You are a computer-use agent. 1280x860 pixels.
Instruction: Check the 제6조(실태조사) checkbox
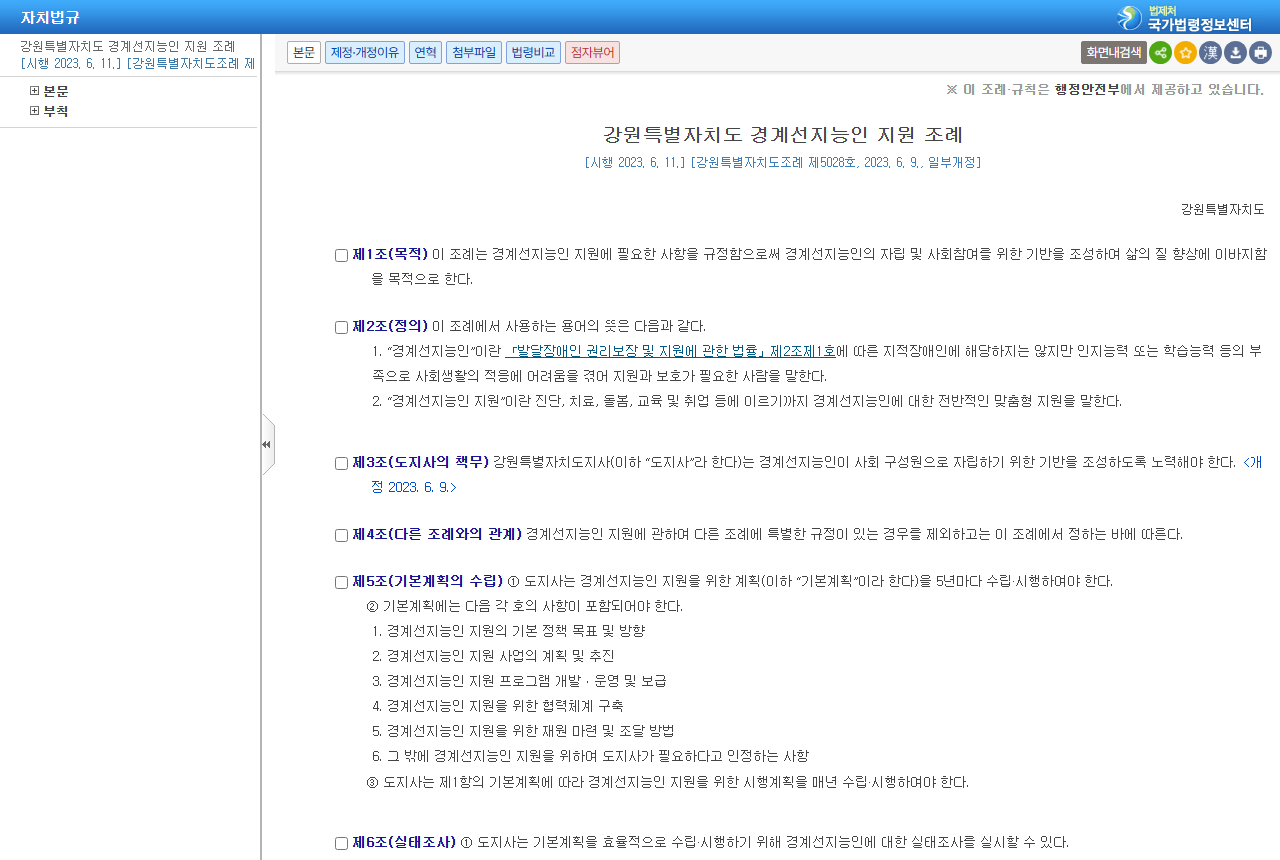(341, 843)
